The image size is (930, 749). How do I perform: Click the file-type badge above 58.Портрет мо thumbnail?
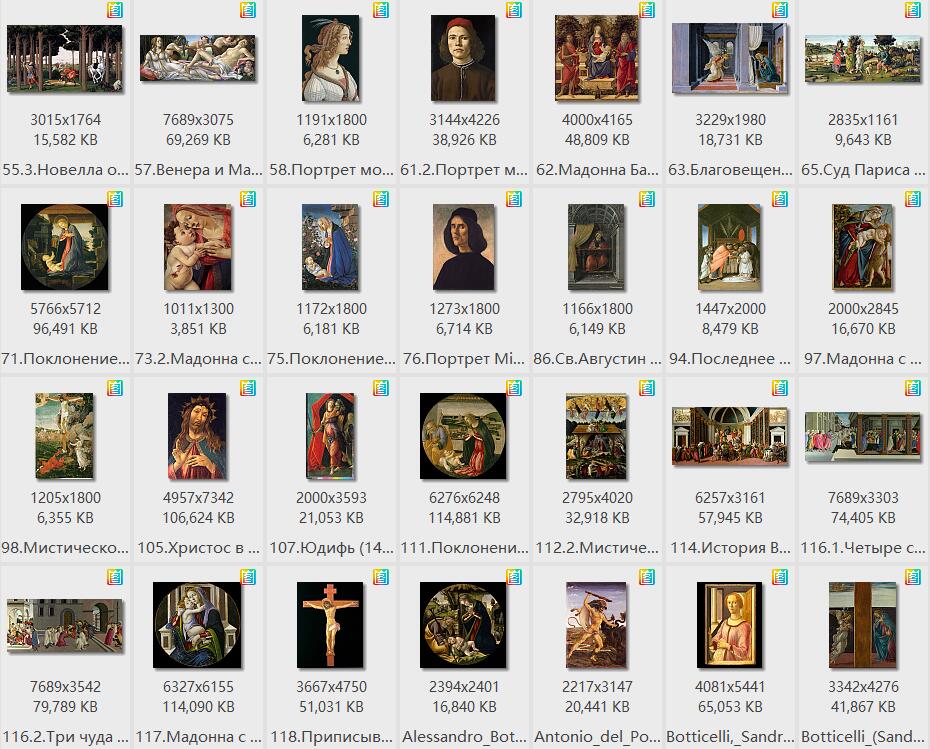tap(381, 10)
